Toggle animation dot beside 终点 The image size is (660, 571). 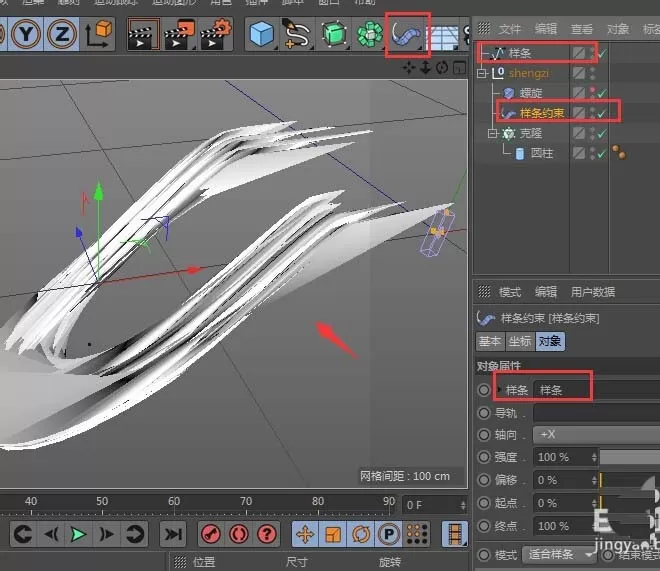(x=484, y=526)
